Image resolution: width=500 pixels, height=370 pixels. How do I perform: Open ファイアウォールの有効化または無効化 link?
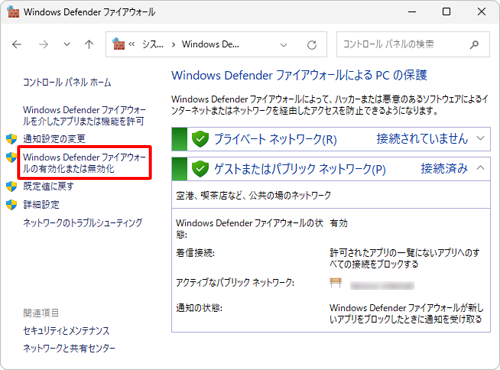coord(84,163)
